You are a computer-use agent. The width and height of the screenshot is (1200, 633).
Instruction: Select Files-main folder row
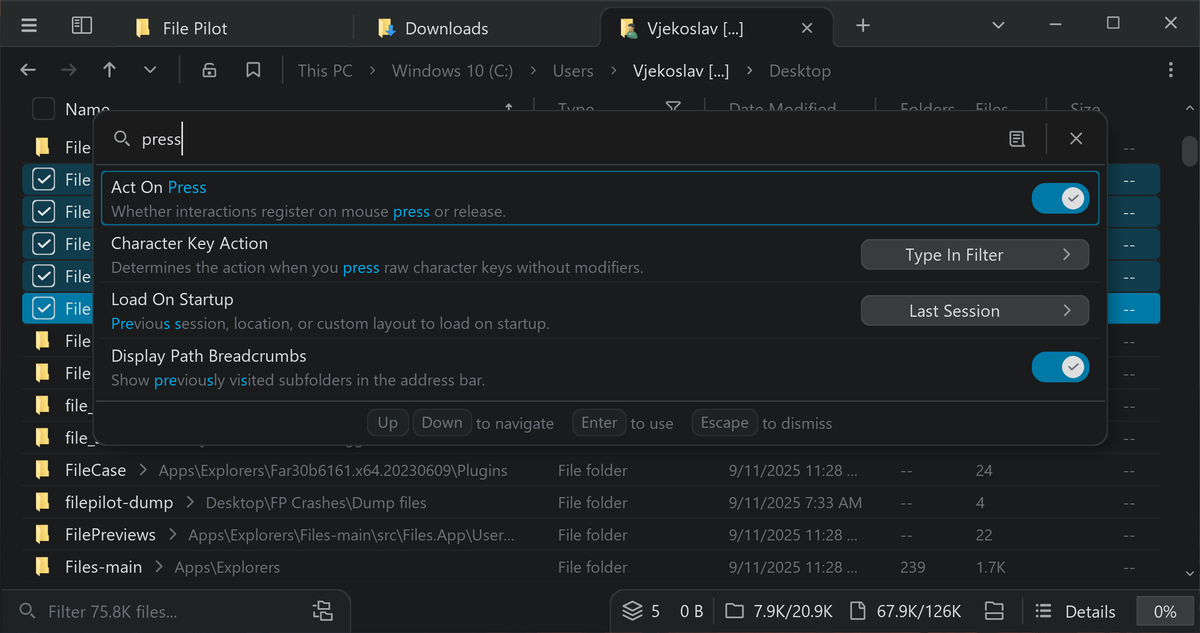click(x=590, y=567)
